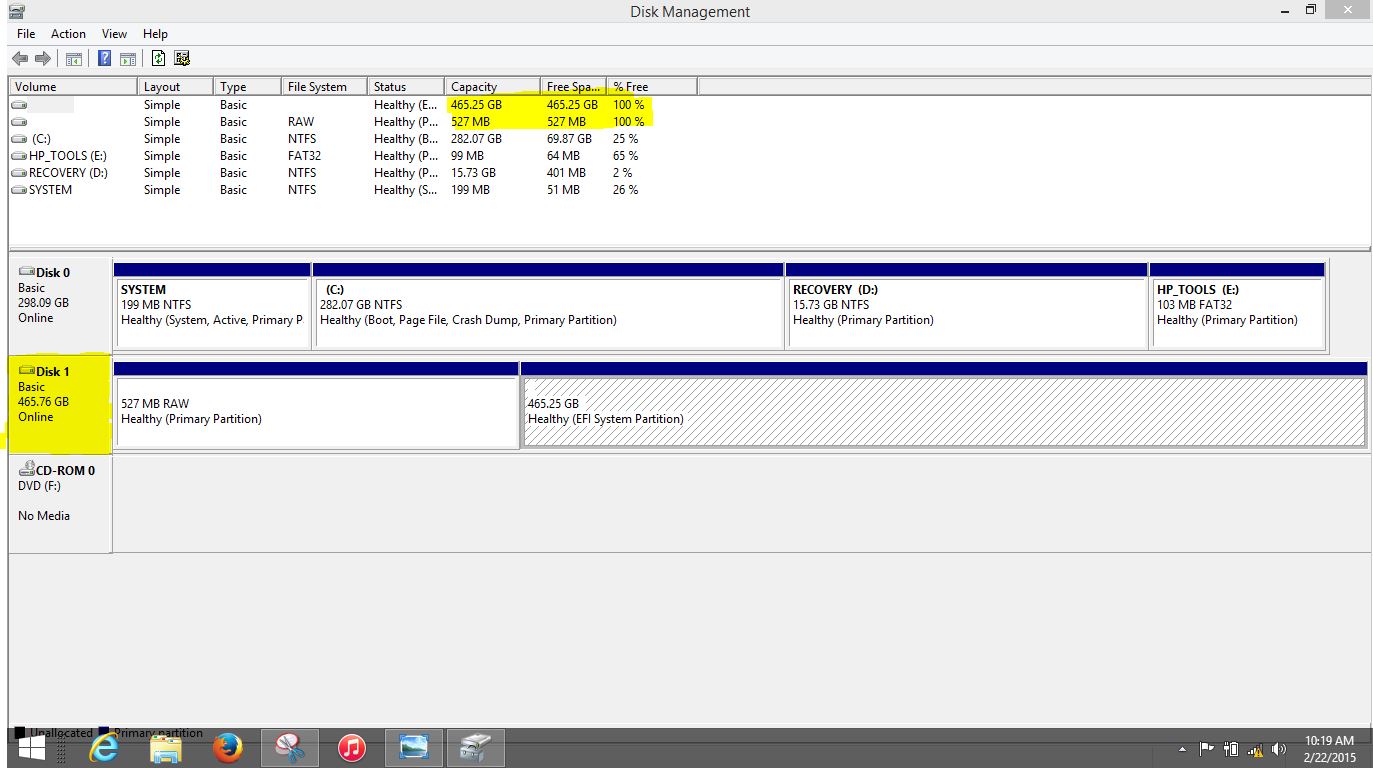Viewport: 1373px width, 768px height.
Task: Click the 282.07 GB capacity cell
Action: tap(476, 139)
